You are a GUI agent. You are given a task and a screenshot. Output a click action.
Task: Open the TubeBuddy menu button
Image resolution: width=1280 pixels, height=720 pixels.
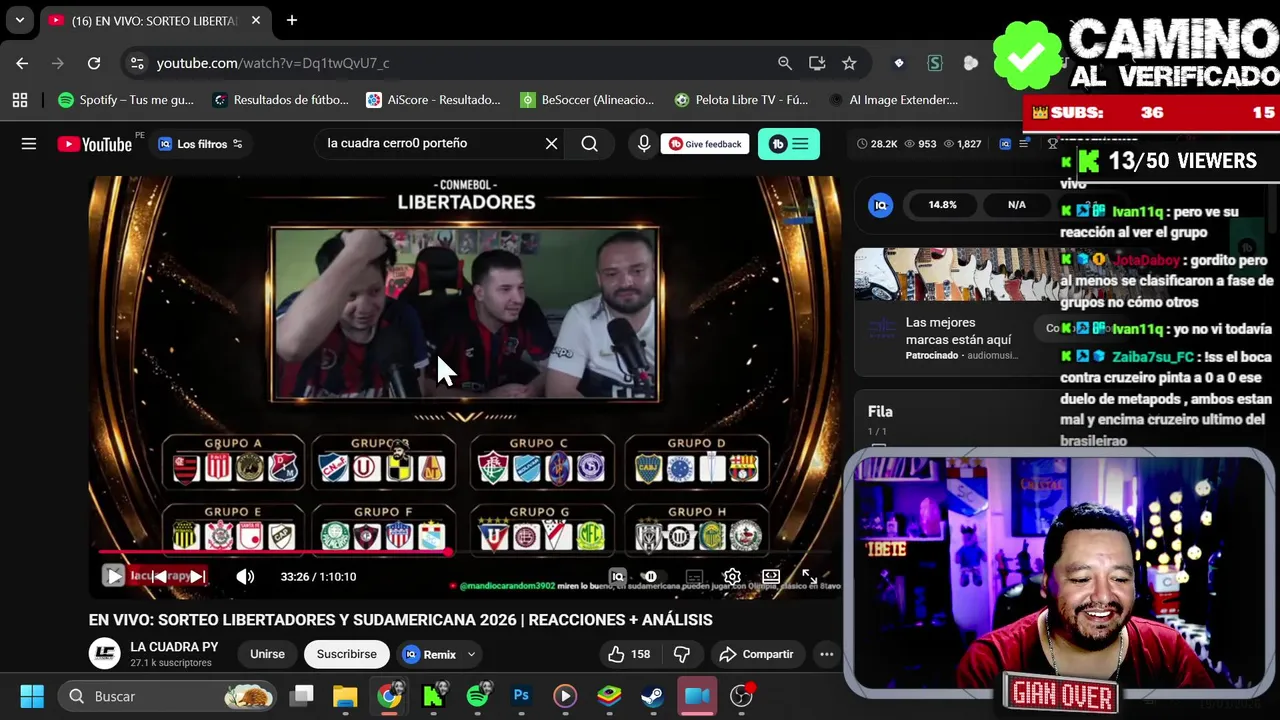(789, 144)
